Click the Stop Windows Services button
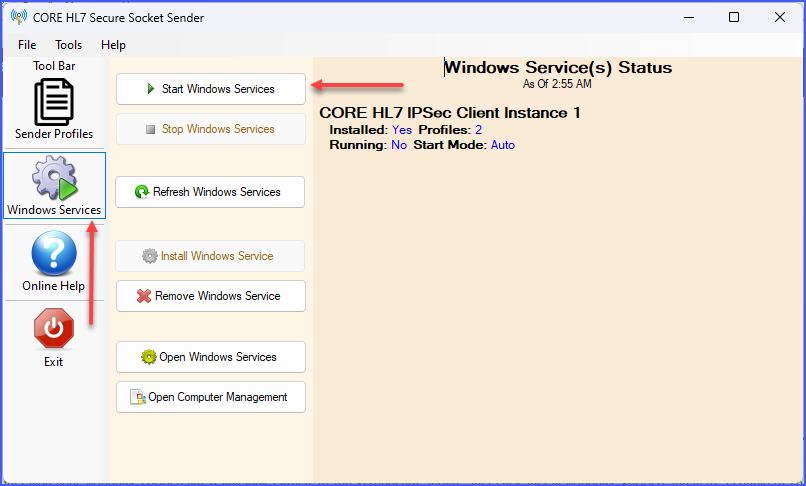 [211, 129]
